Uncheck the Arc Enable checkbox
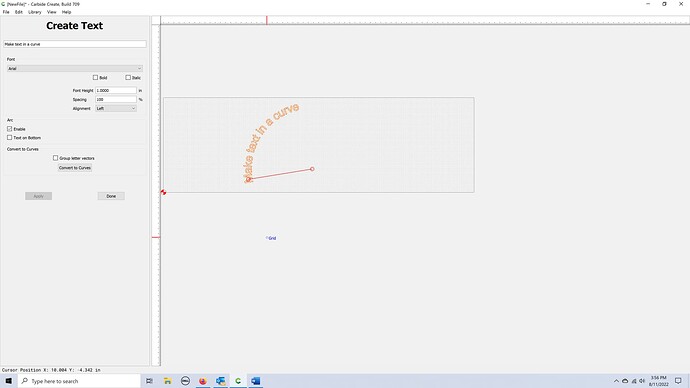Image resolution: width=690 pixels, height=388 pixels. point(9,129)
